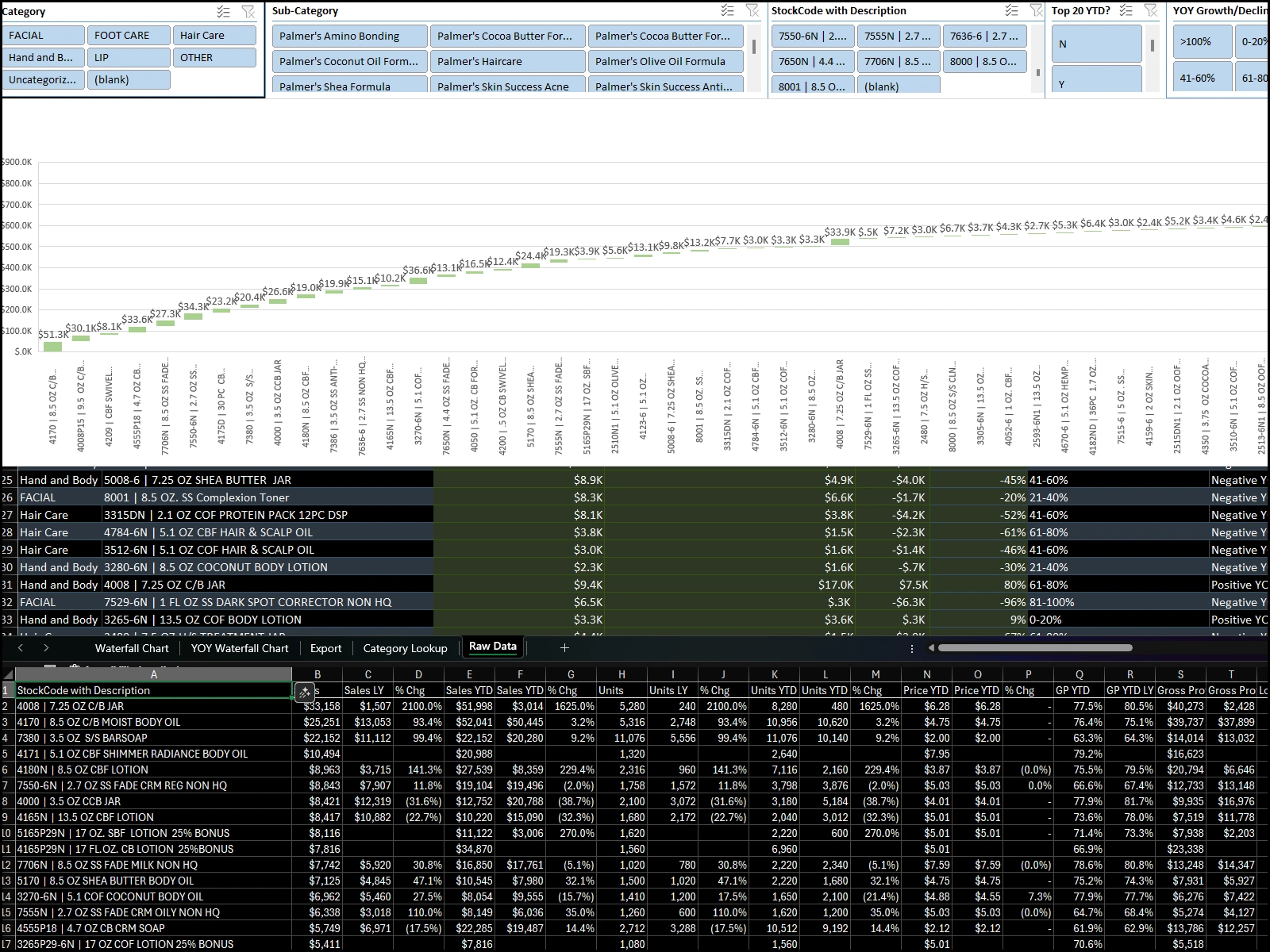Click the Sub-Category slicer vertical scrollbar
The image size is (1270, 952).
pos(753,47)
